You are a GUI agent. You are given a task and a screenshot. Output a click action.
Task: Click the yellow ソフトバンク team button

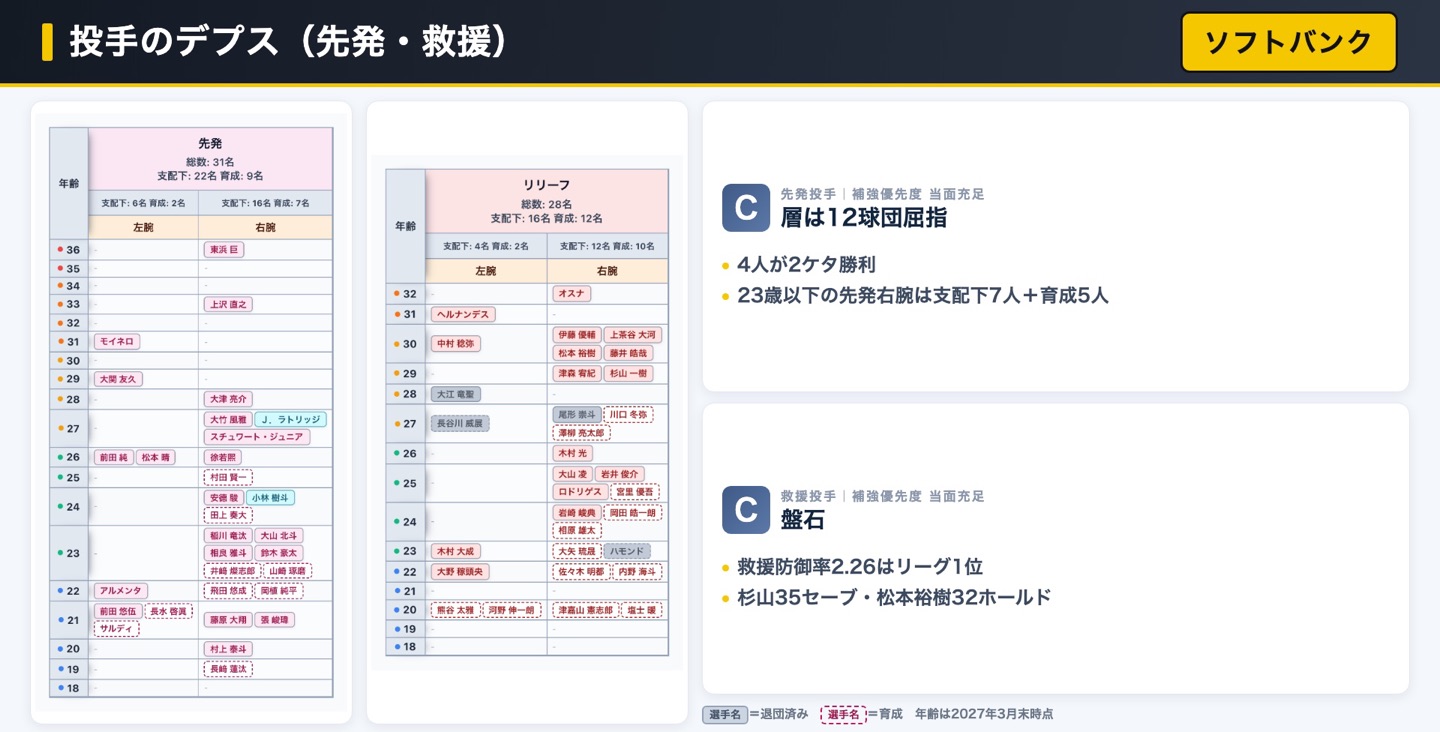pyautogui.click(x=1288, y=42)
